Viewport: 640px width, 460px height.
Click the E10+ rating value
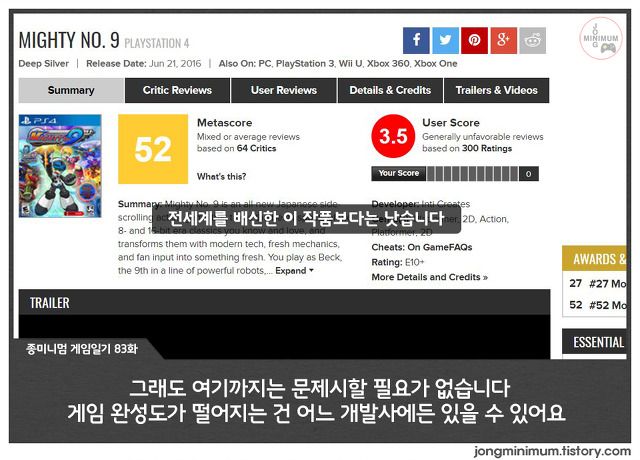[x=415, y=262]
